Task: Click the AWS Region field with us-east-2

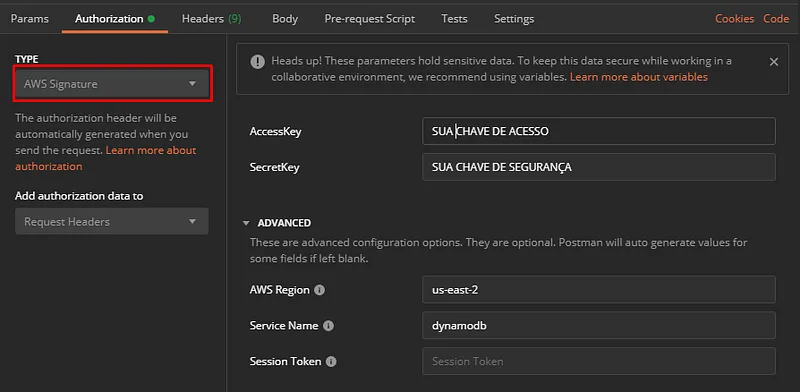Action: point(598,289)
